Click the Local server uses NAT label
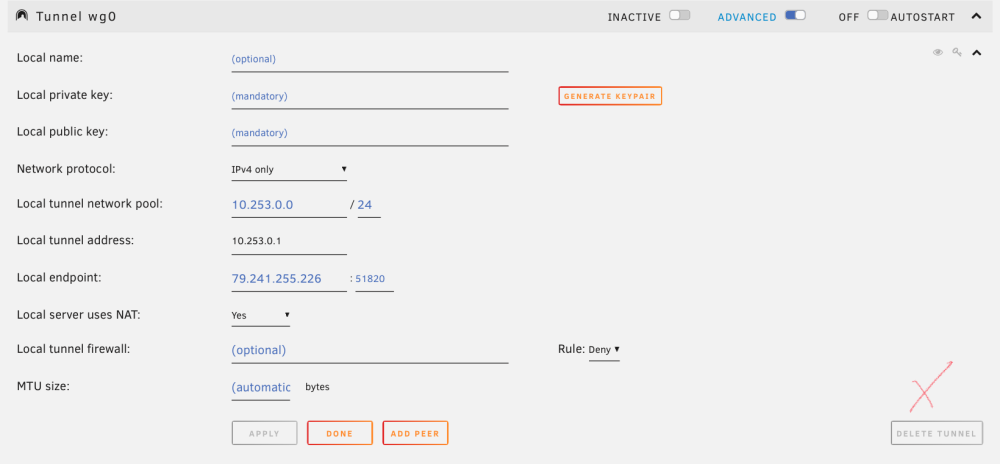This screenshot has height=464, width=1000. point(78,314)
